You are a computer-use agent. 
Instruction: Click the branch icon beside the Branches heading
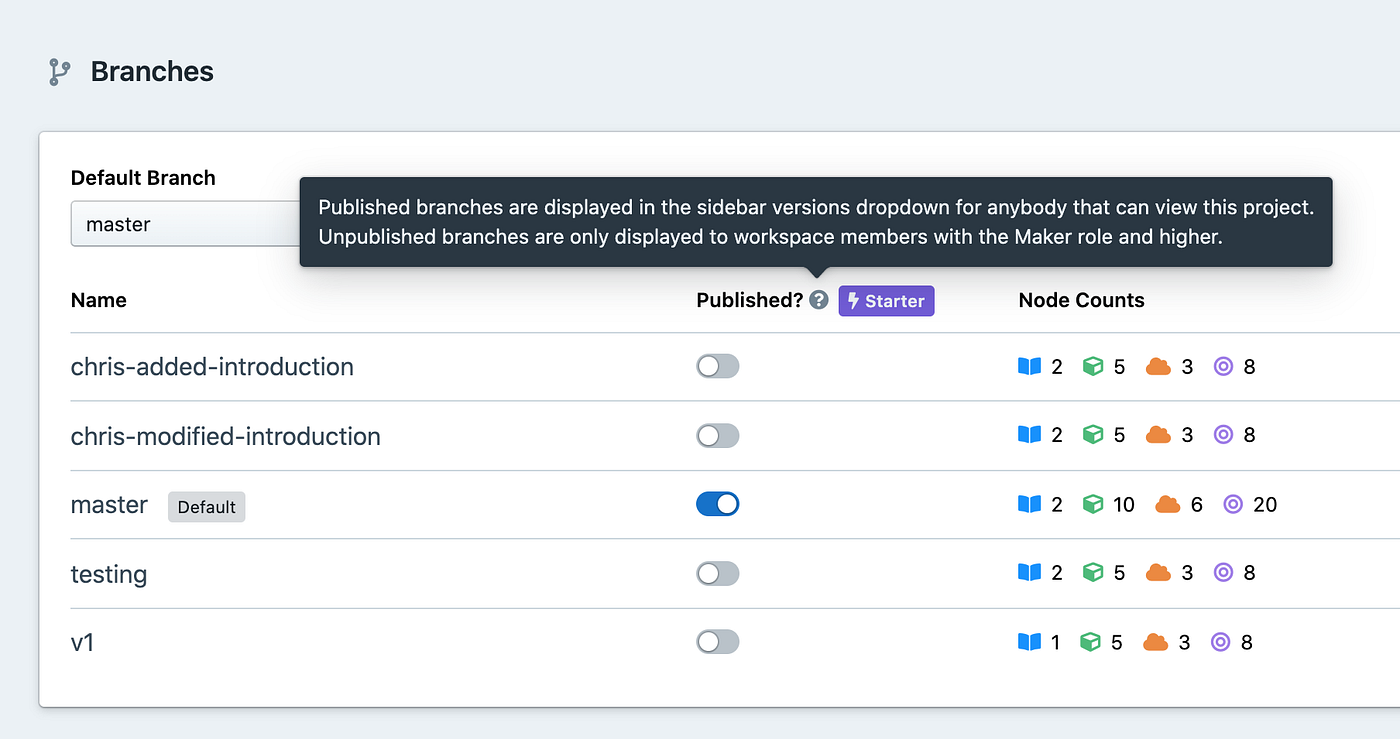coord(57,71)
